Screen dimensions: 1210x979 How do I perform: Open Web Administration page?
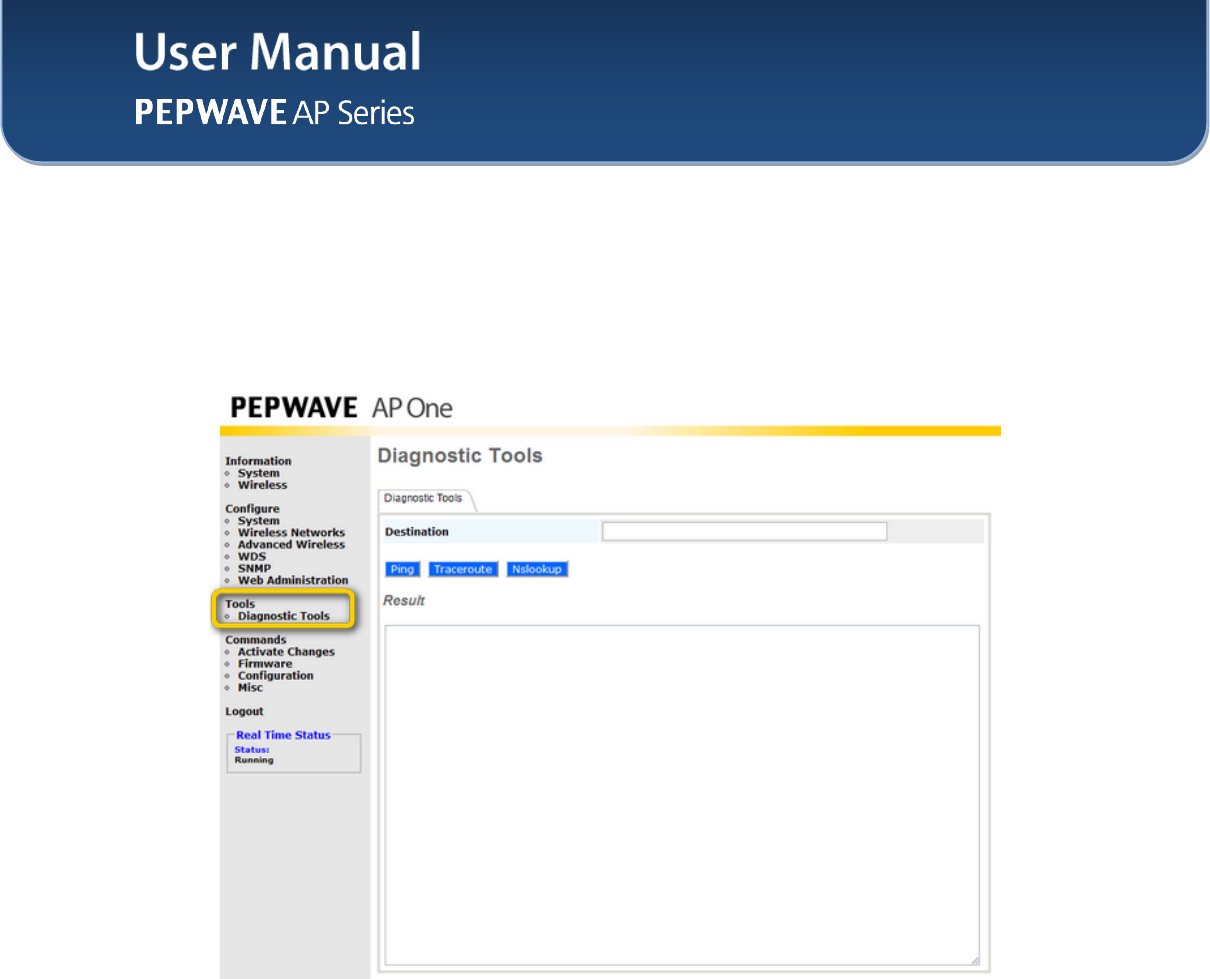click(x=293, y=581)
